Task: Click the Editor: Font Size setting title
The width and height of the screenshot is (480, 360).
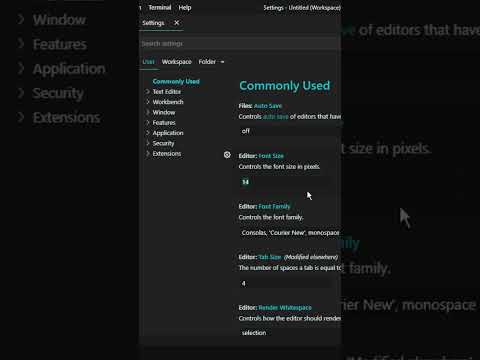Action: [261, 156]
